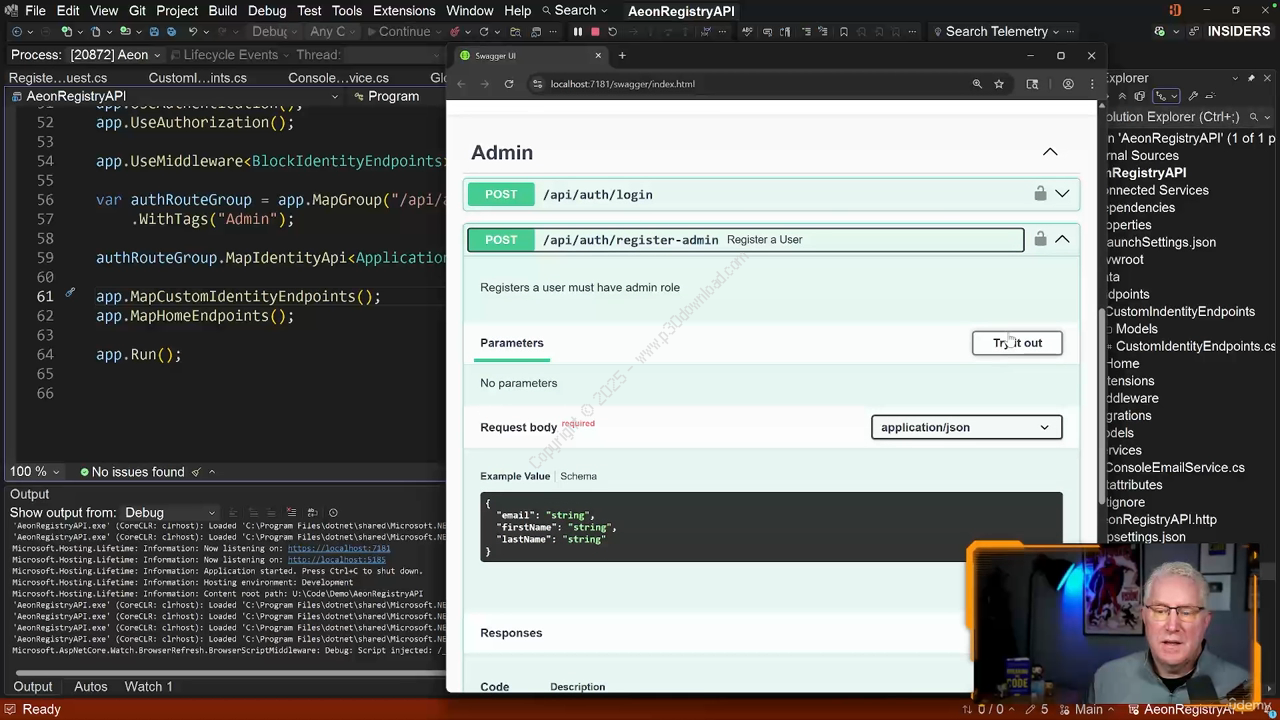1280x720 pixels.
Task: Open the application/json content type dropdown
Action: point(965,427)
